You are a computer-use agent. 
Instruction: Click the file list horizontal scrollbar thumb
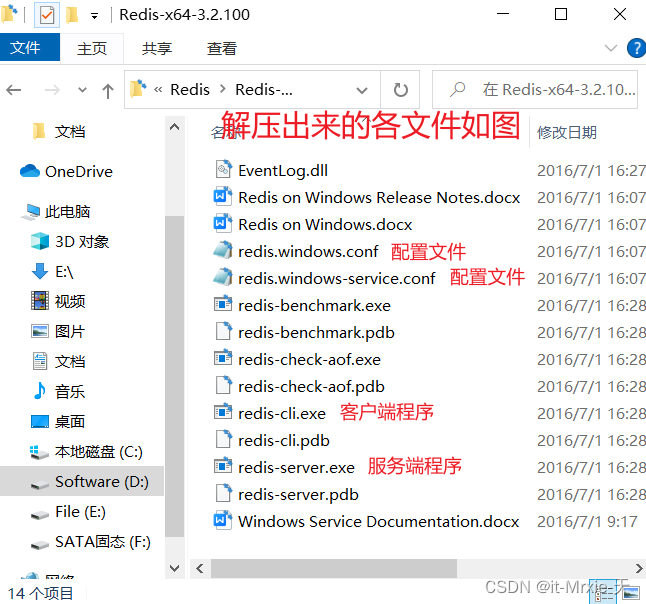(x=334, y=569)
